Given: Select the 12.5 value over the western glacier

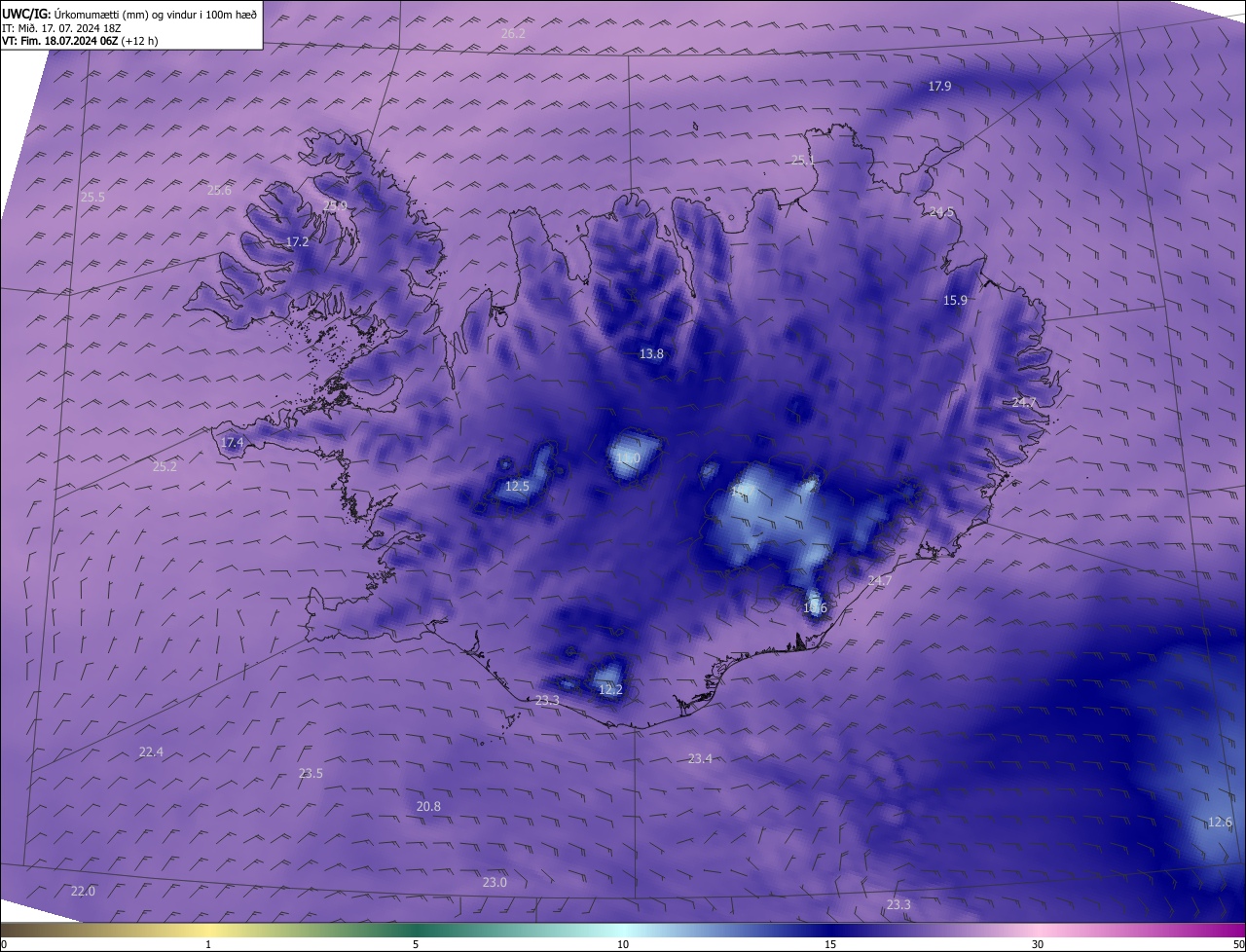Looking at the screenshot, I should point(517,487).
